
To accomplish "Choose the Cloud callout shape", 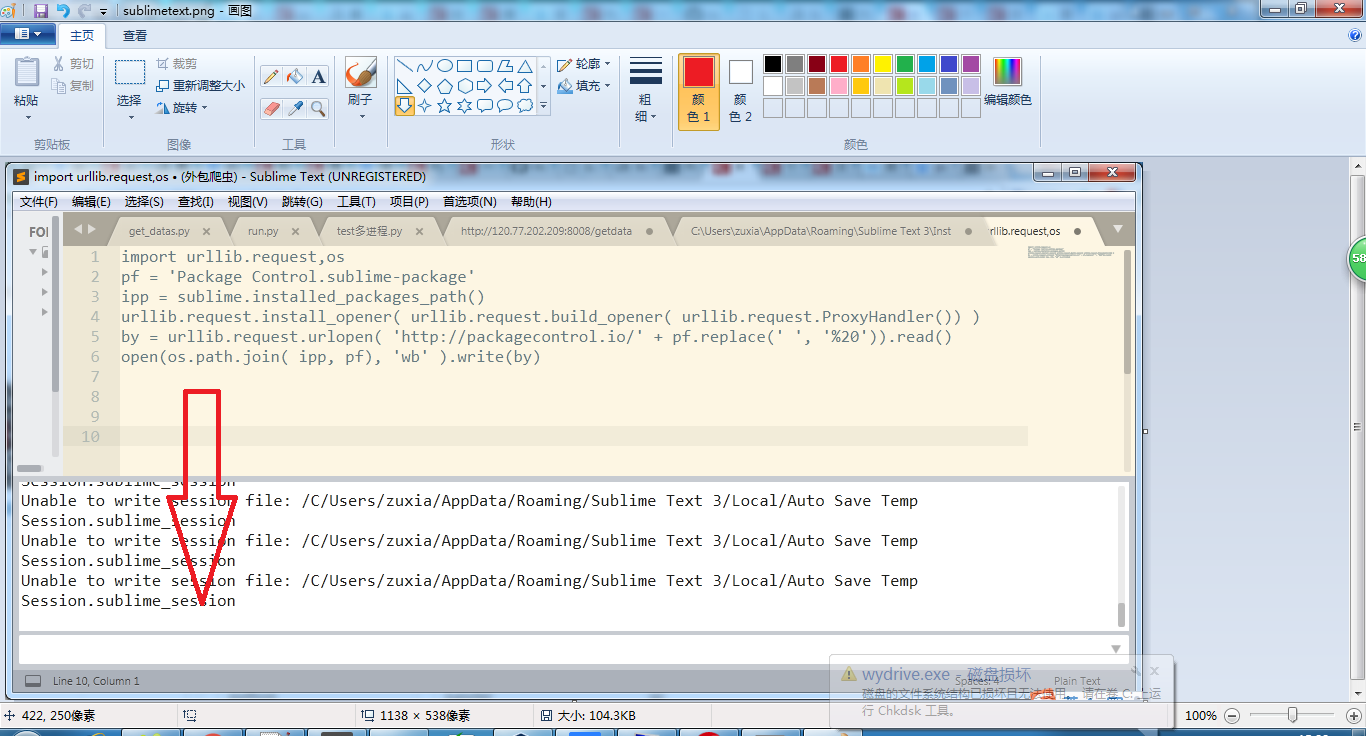I will (525, 106).
